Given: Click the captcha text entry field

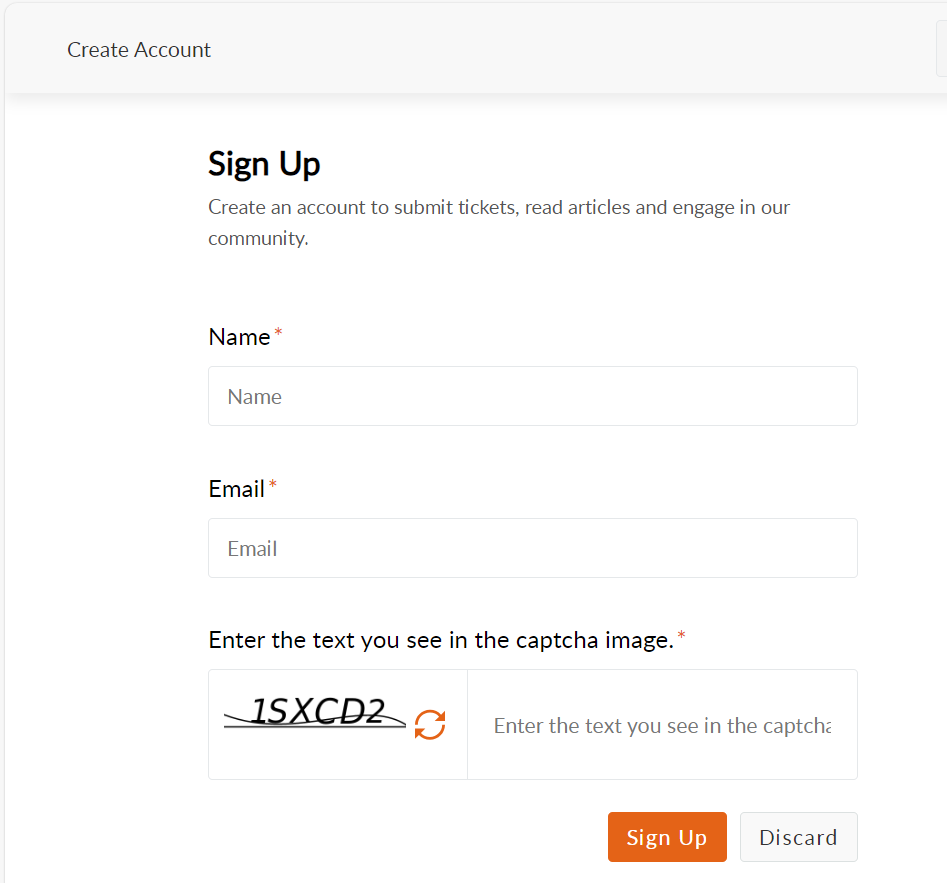Looking at the screenshot, I should (x=662, y=725).
